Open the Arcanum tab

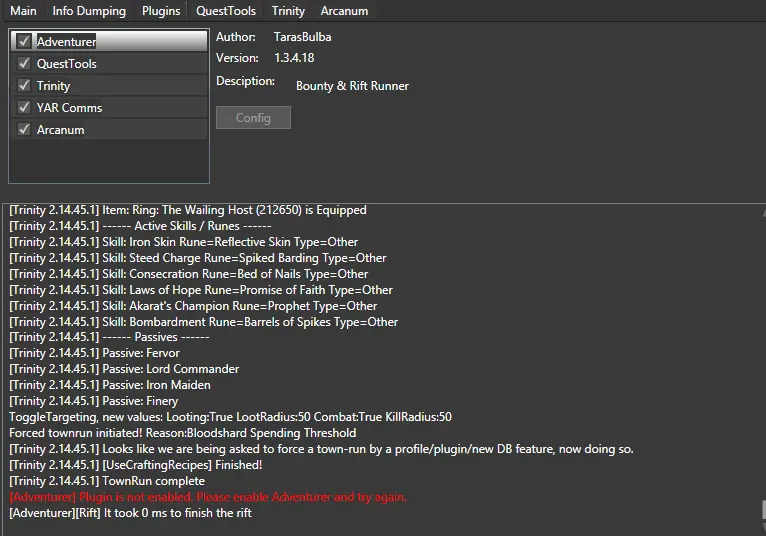[344, 11]
